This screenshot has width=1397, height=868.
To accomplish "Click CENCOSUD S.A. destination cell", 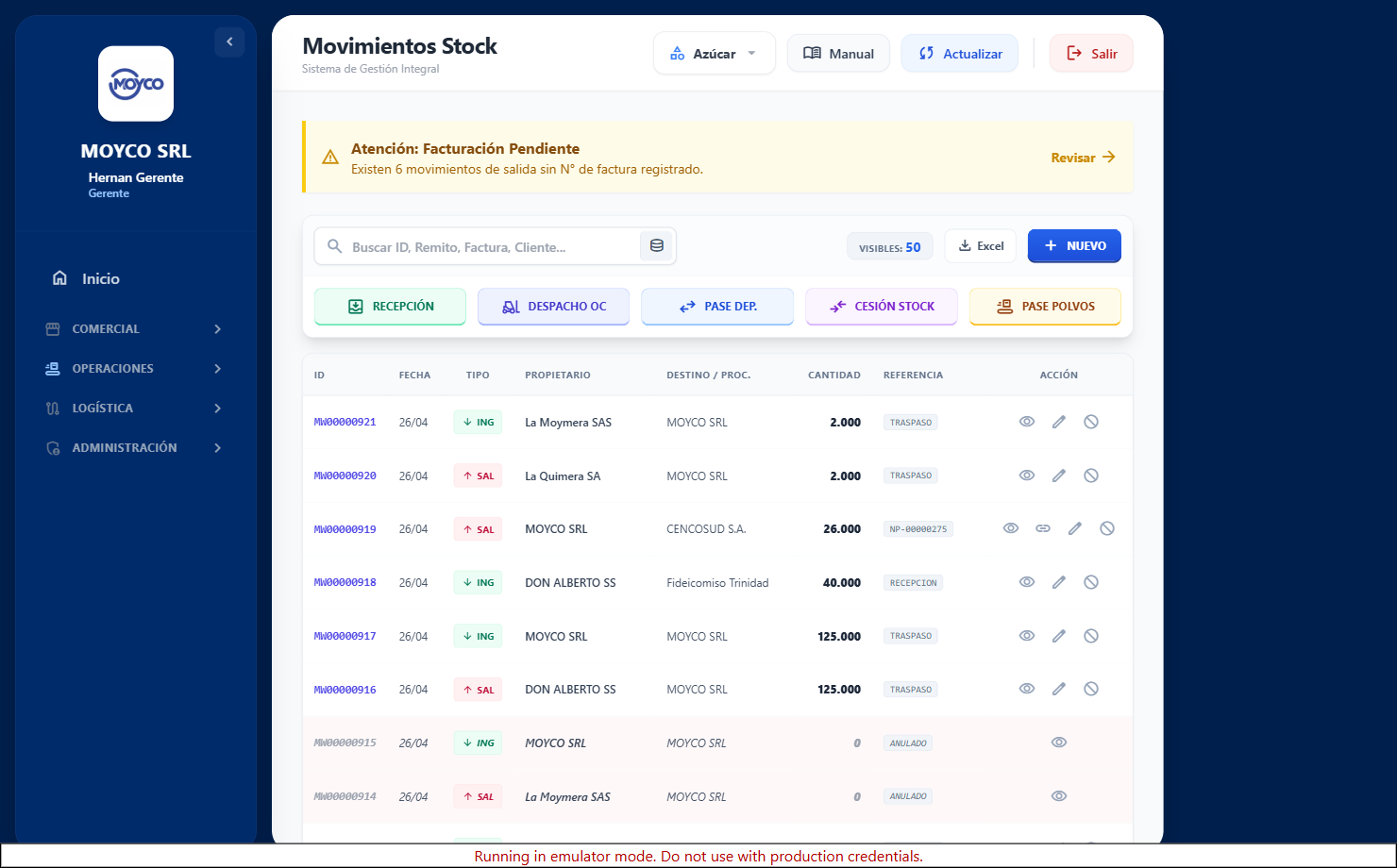I will tap(706, 529).
